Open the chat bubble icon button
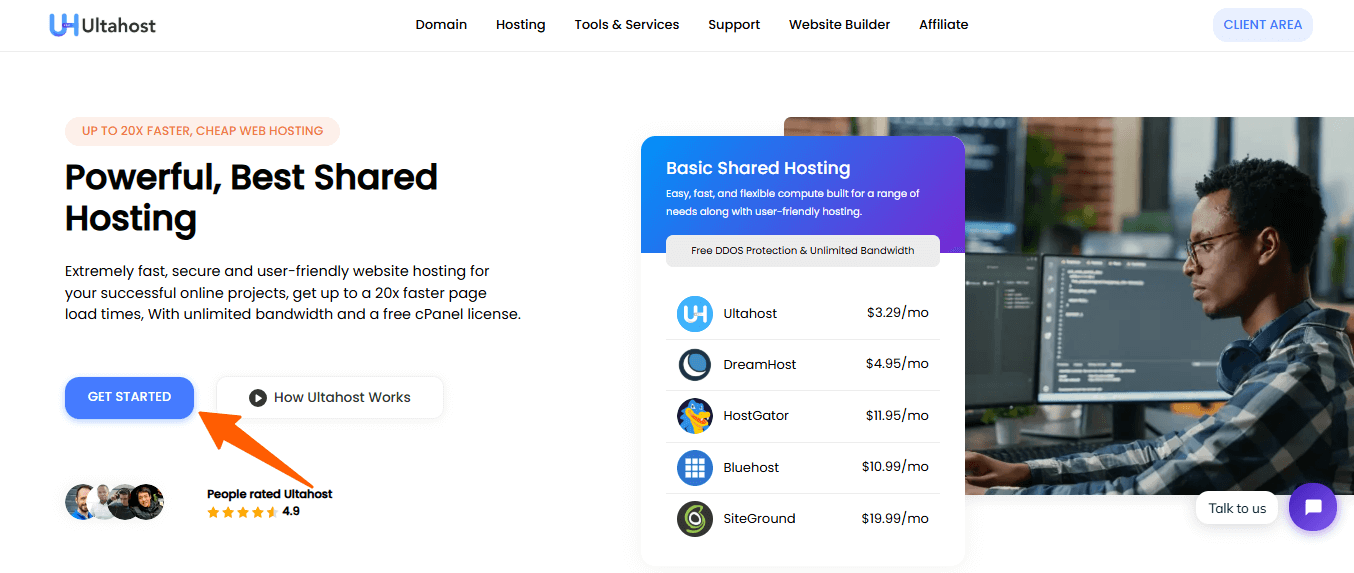Screen dimensions: 1354x573 point(1313,507)
